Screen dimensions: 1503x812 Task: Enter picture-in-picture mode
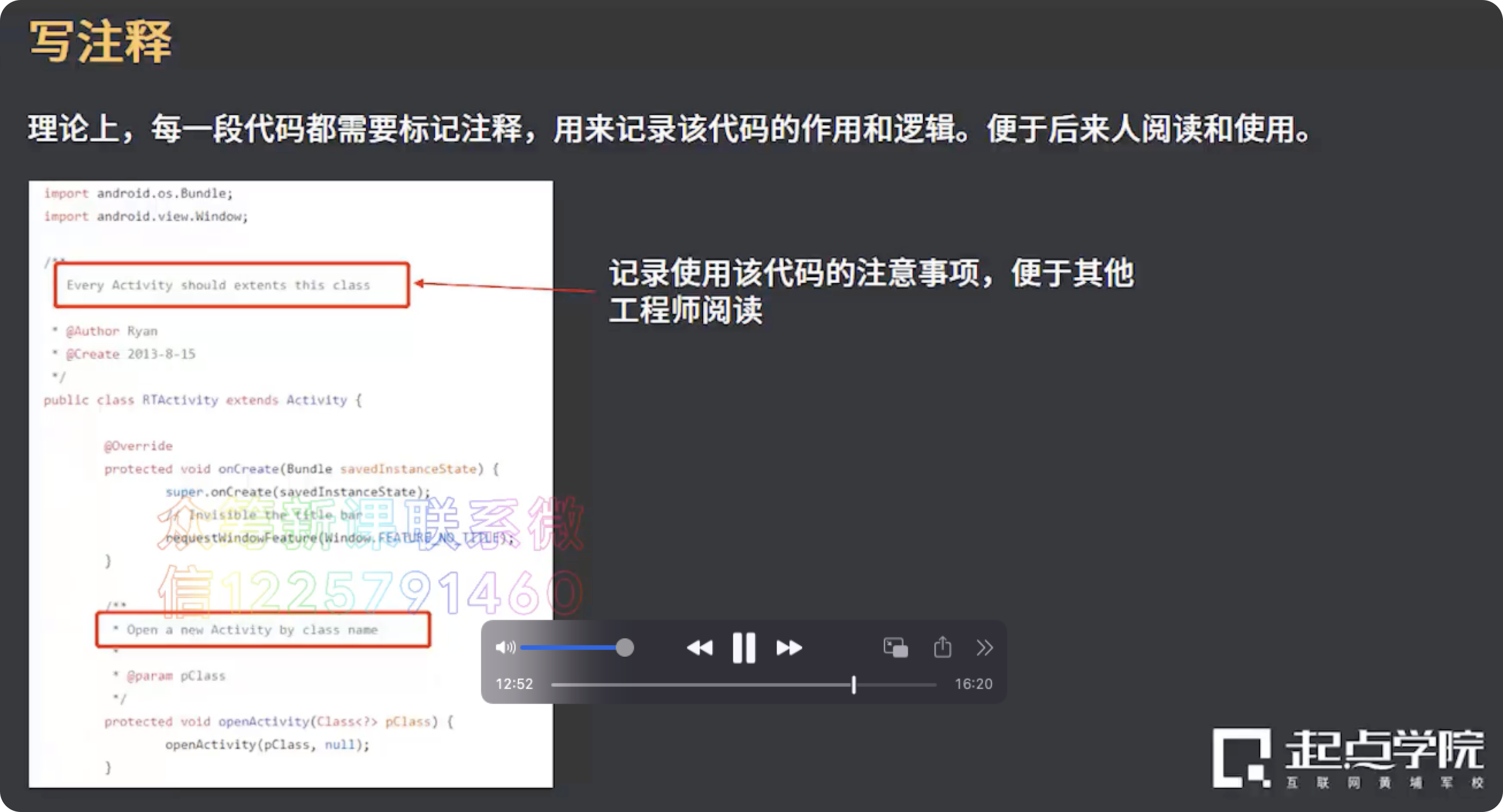[x=895, y=648]
